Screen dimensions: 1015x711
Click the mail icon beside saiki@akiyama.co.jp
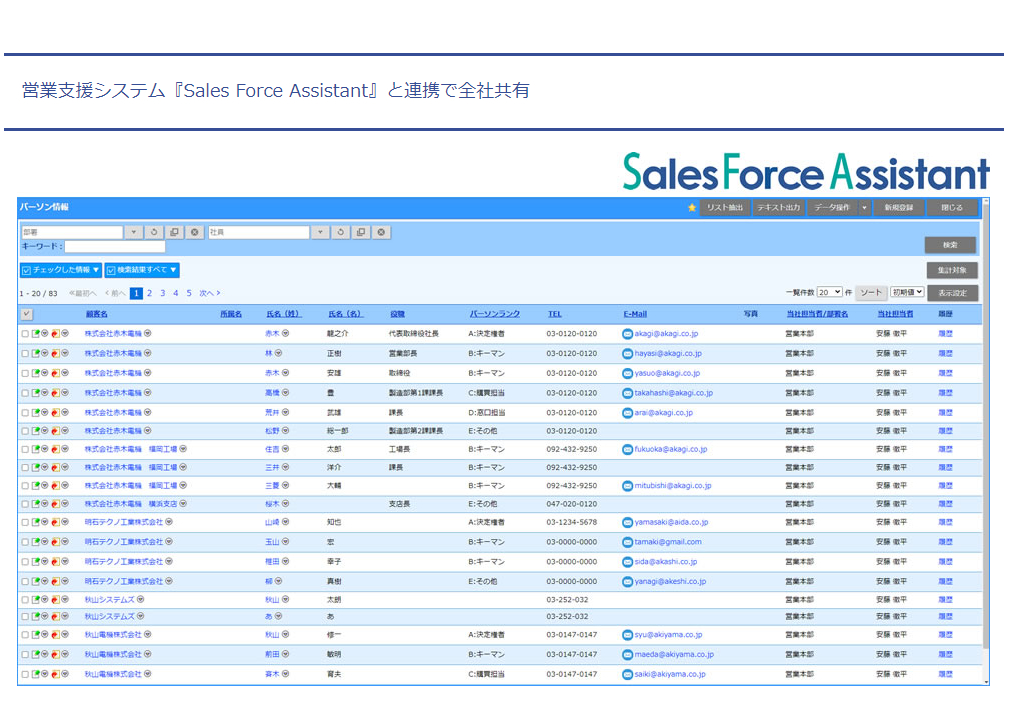point(627,675)
